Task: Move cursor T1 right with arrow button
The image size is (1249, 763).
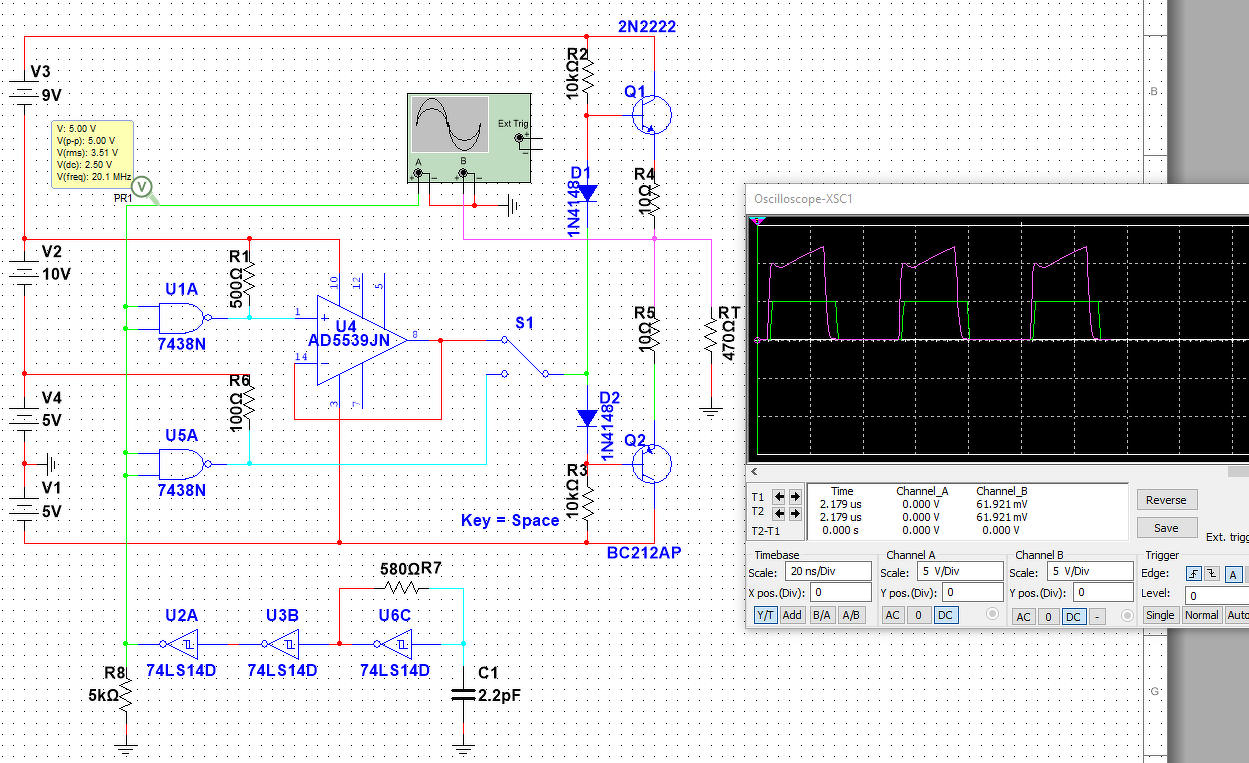Action: (x=796, y=496)
